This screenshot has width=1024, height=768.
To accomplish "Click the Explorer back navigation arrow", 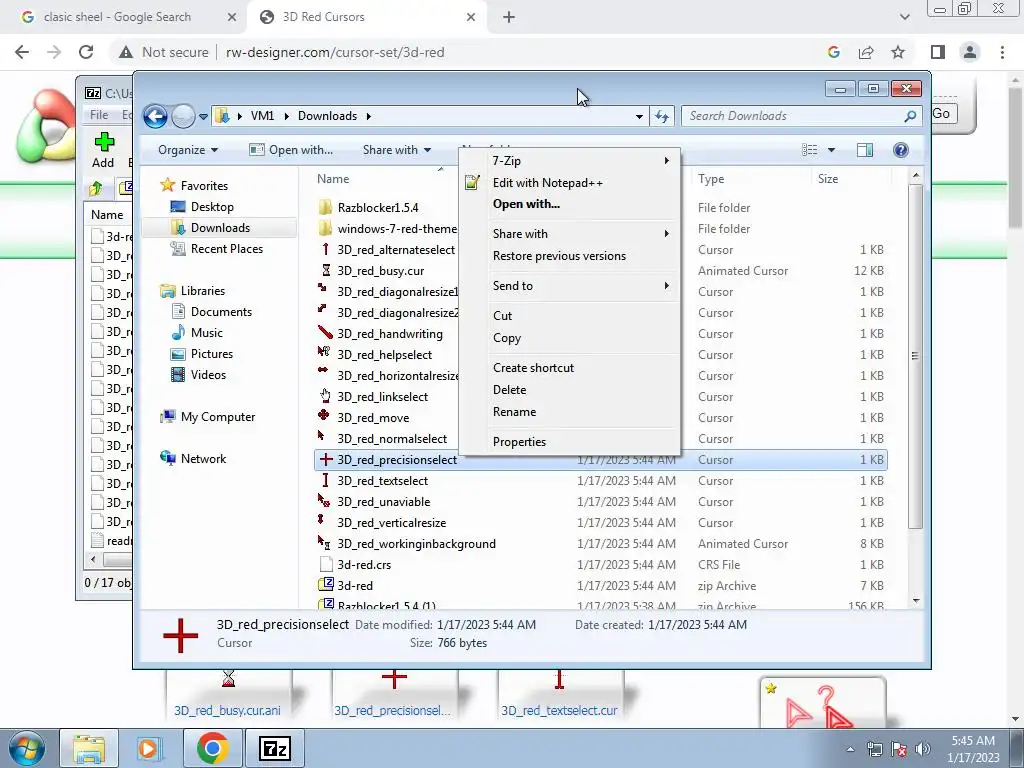I will click(155, 116).
